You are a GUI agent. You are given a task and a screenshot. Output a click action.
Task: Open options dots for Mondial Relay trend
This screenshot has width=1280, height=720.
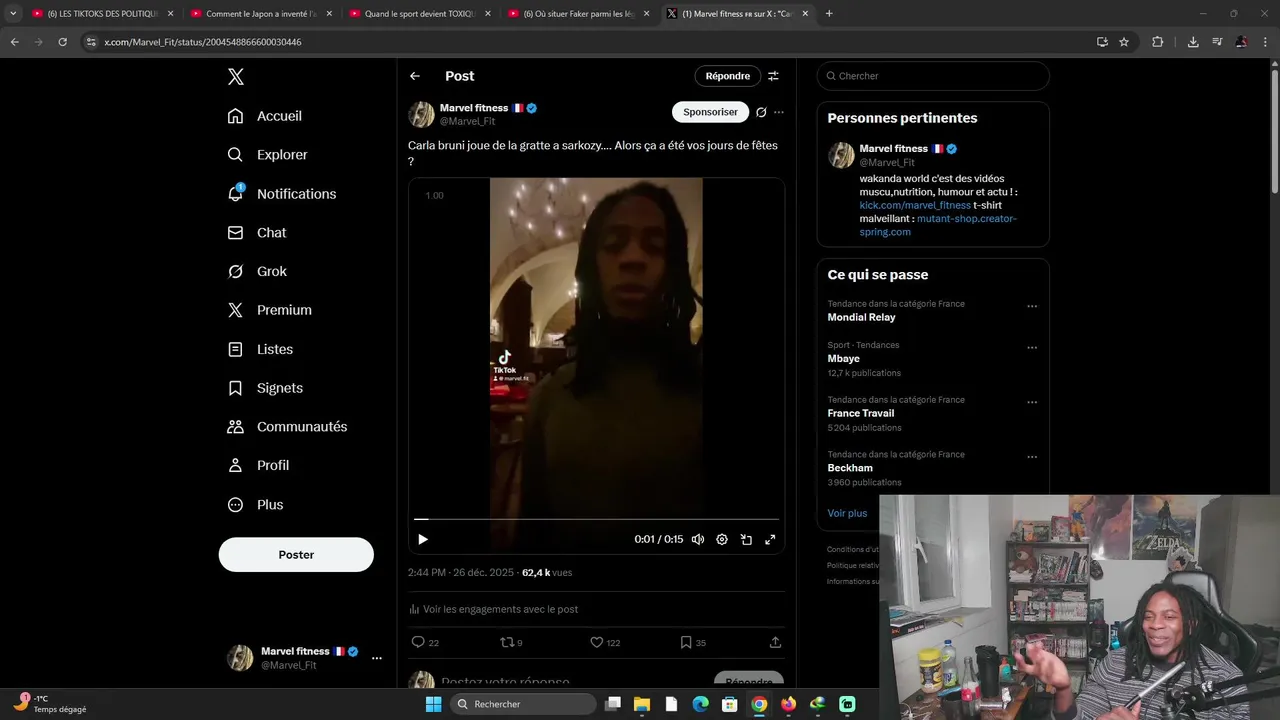tap(1032, 306)
